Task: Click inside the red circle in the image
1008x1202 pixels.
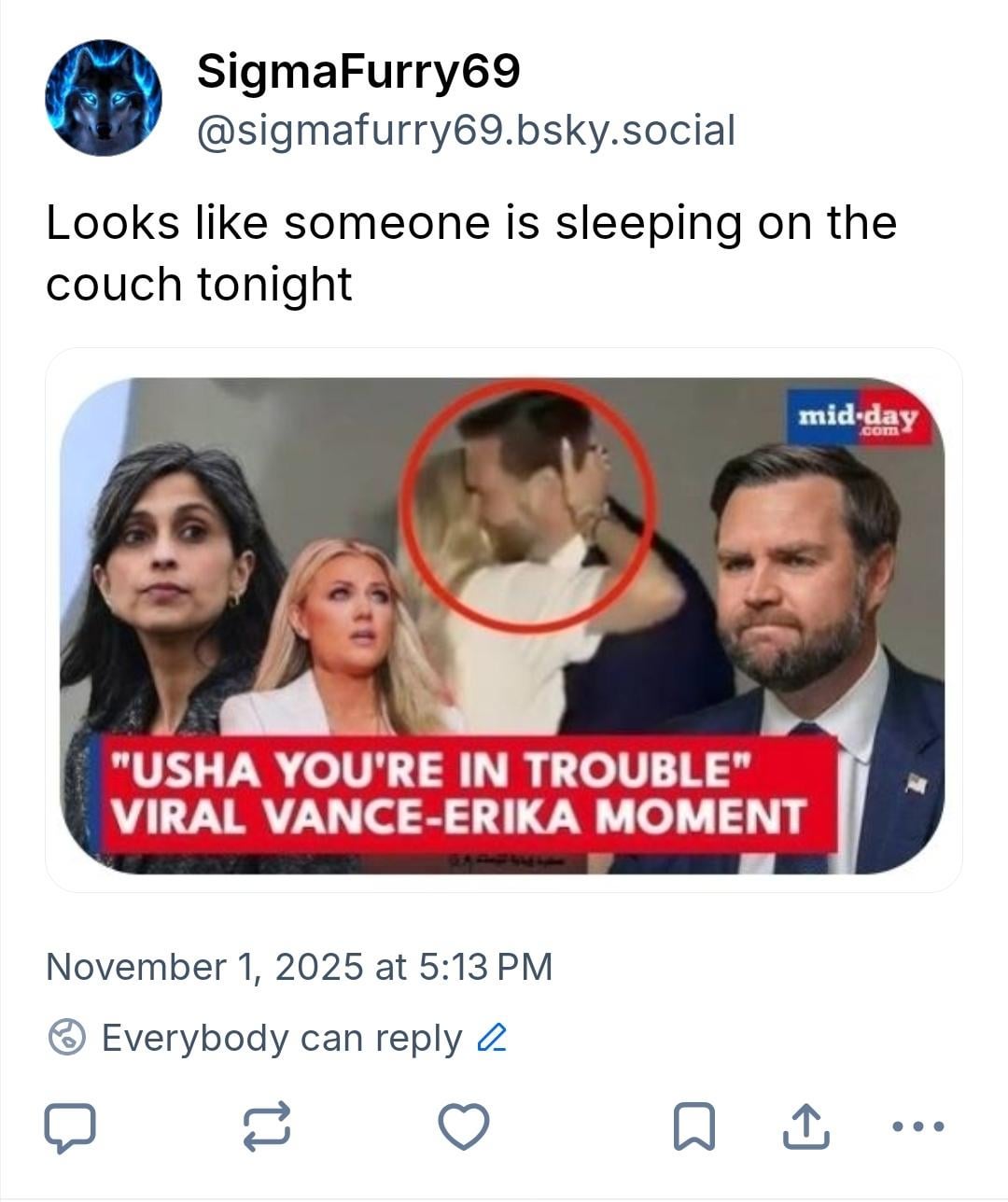Action: point(528,504)
